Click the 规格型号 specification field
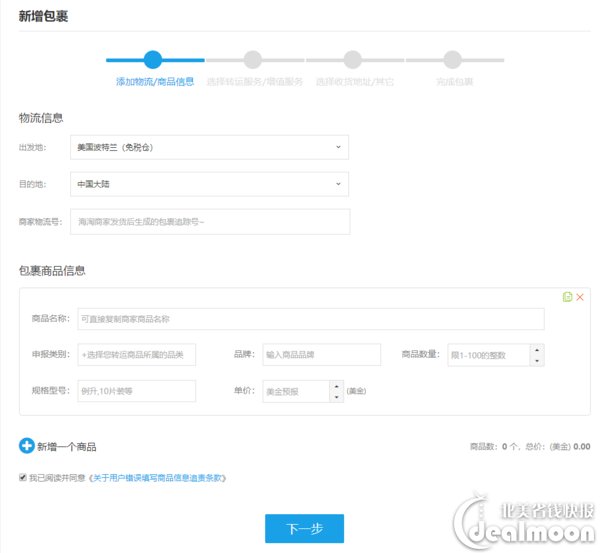The width and height of the screenshot is (600, 553). coord(137,391)
